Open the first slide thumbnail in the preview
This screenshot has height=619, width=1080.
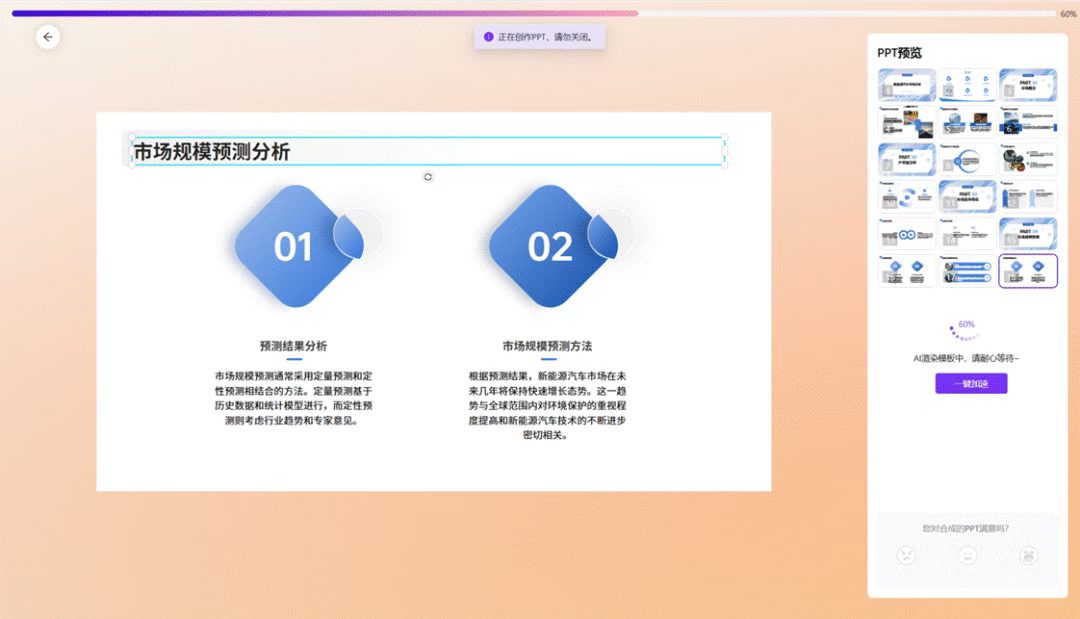(x=907, y=85)
